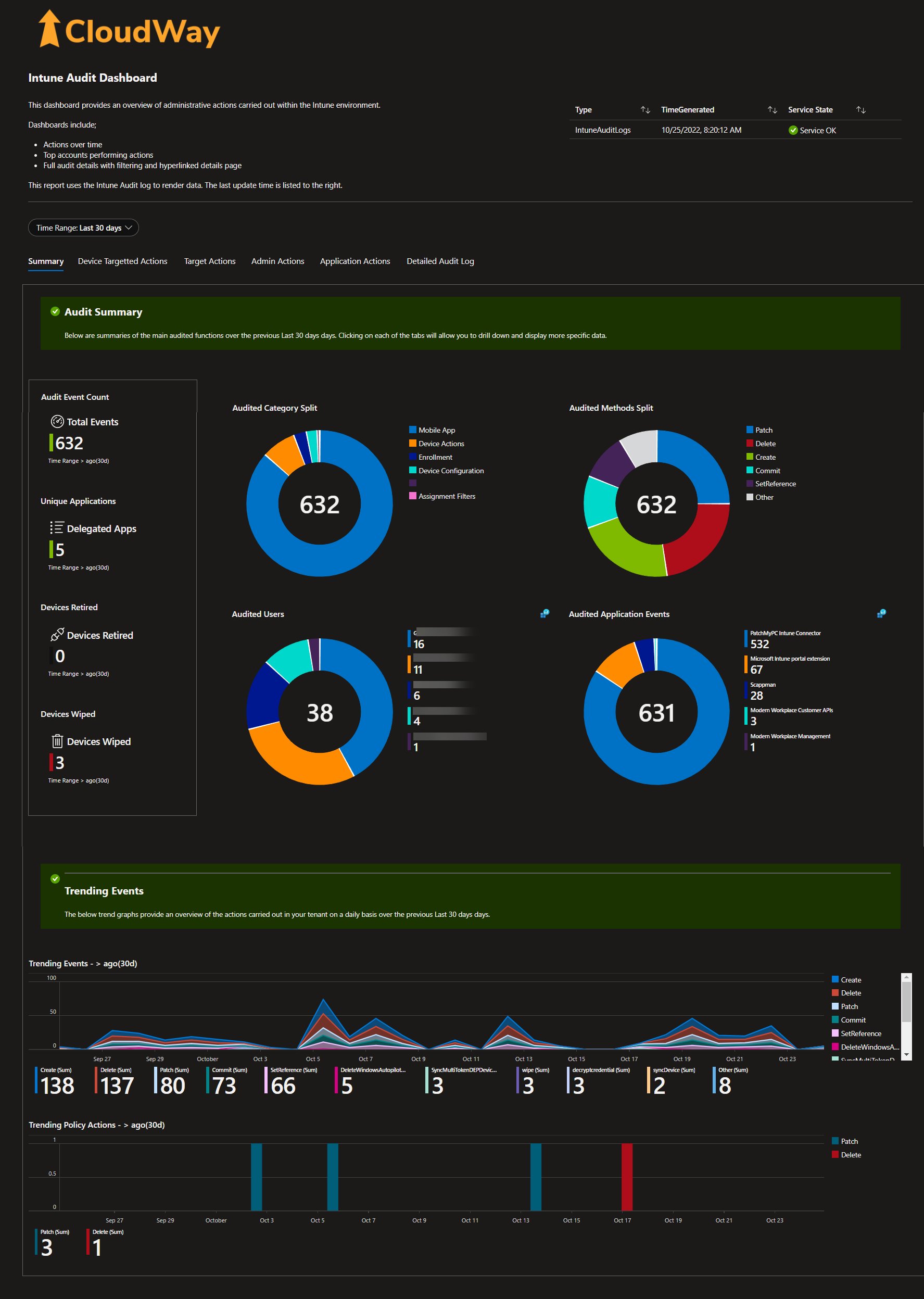Click the list icon next to Delegated Apps

[x=57, y=528]
